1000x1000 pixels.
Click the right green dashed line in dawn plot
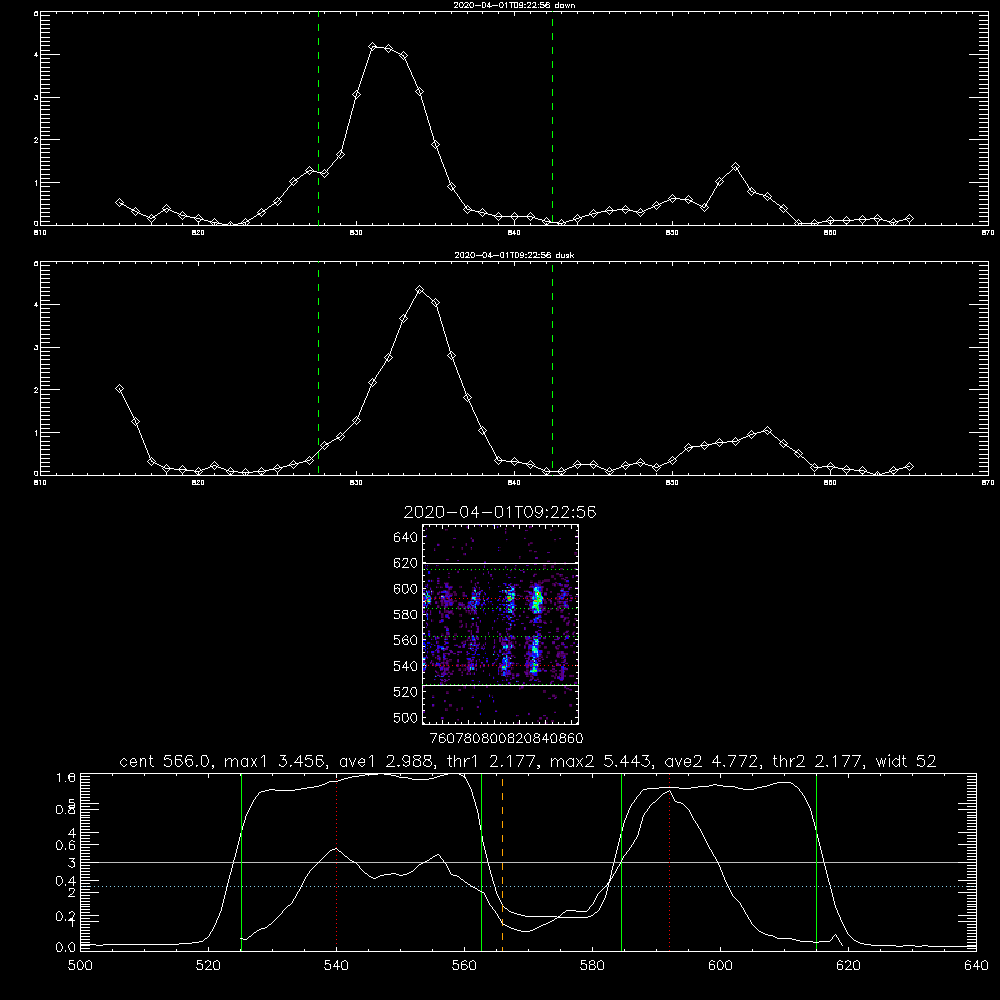click(552, 118)
